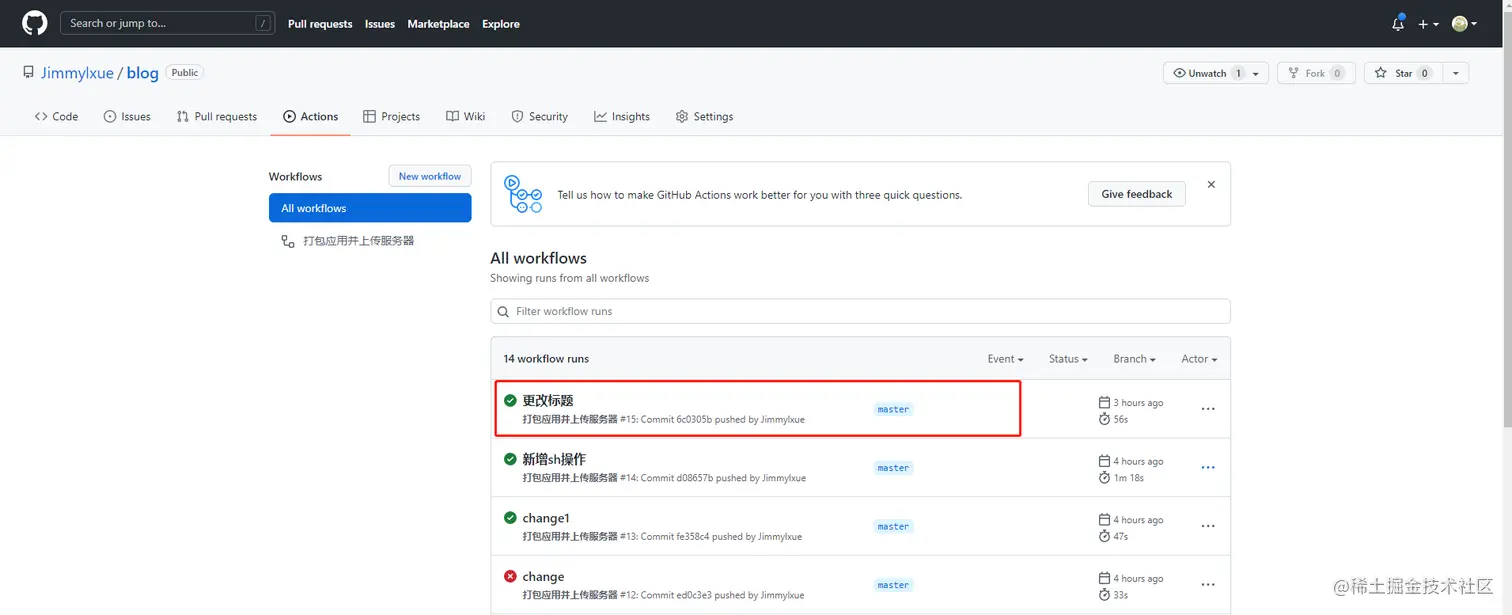Switch to the Wiki tab
The height and width of the screenshot is (615, 1512).
click(x=466, y=116)
